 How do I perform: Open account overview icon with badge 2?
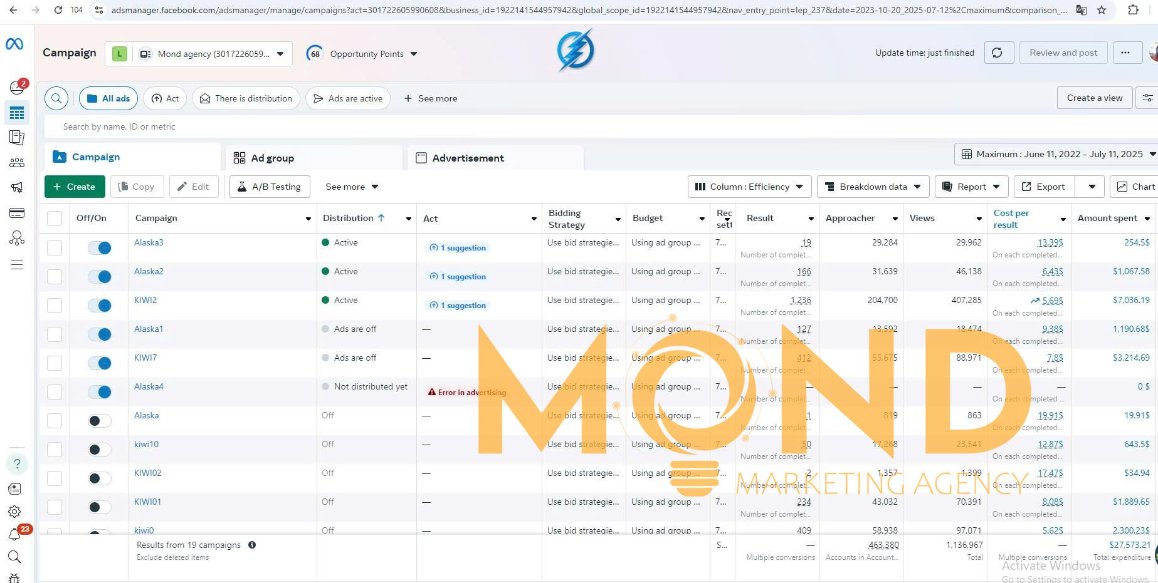17,88
